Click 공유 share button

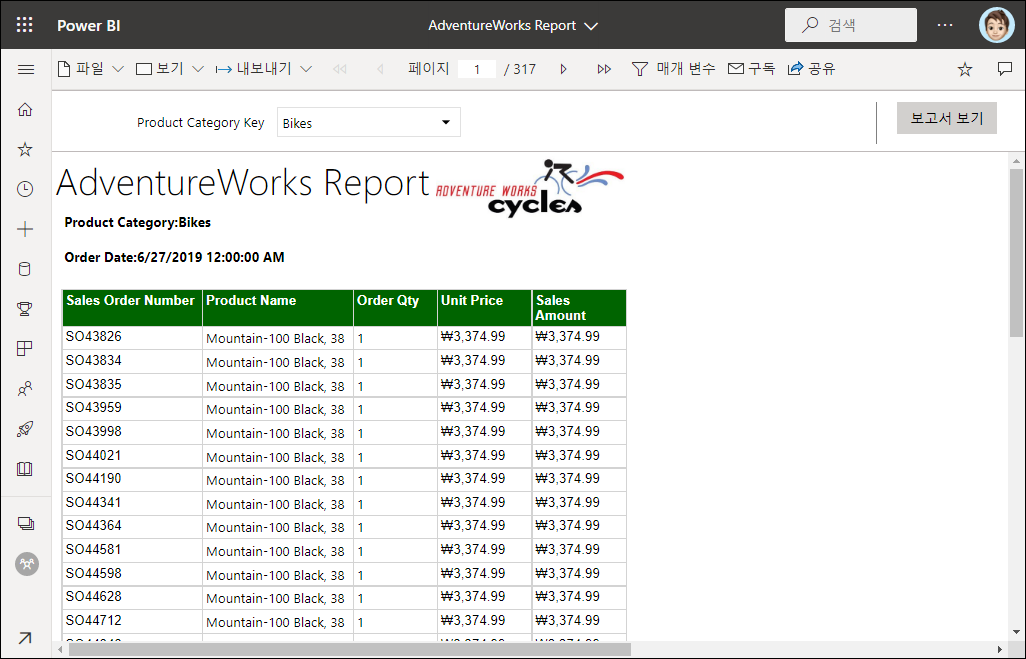[x=811, y=69]
